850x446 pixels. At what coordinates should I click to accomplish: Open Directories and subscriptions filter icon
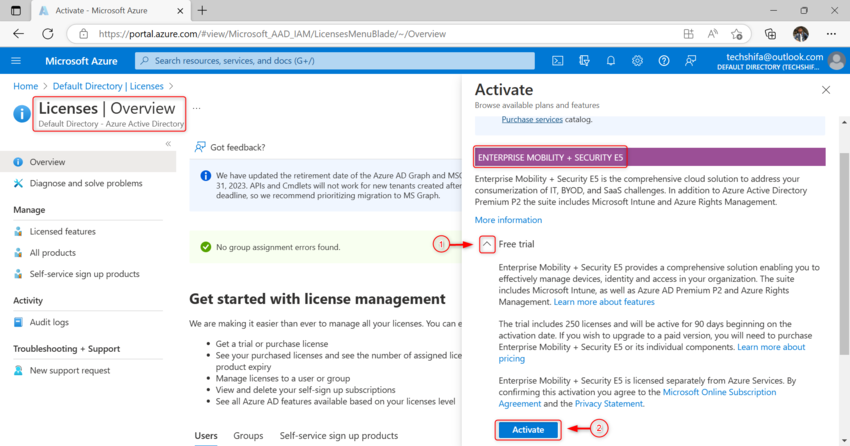click(x=584, y=61)
